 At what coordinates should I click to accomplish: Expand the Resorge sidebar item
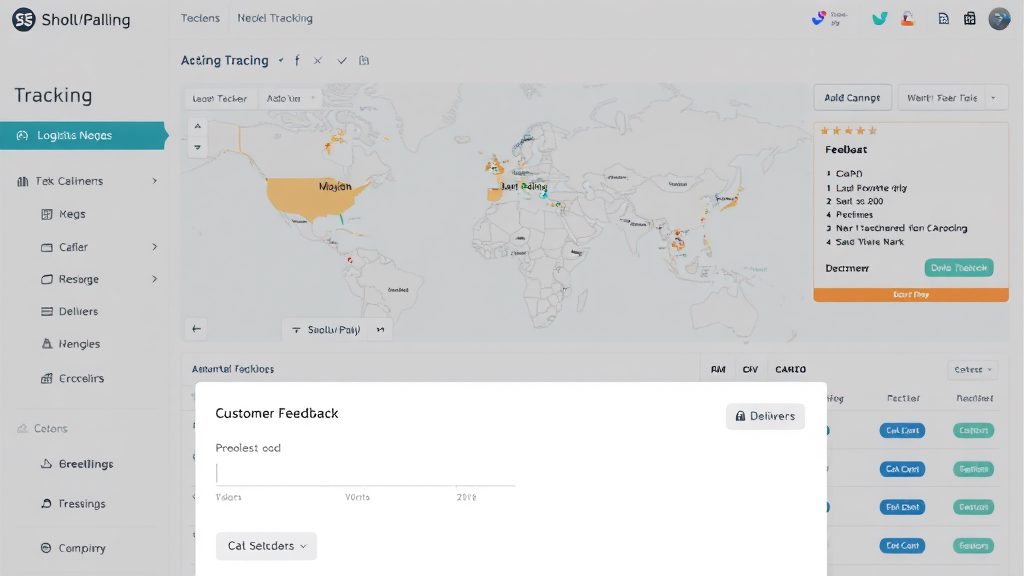coord(99,279)
